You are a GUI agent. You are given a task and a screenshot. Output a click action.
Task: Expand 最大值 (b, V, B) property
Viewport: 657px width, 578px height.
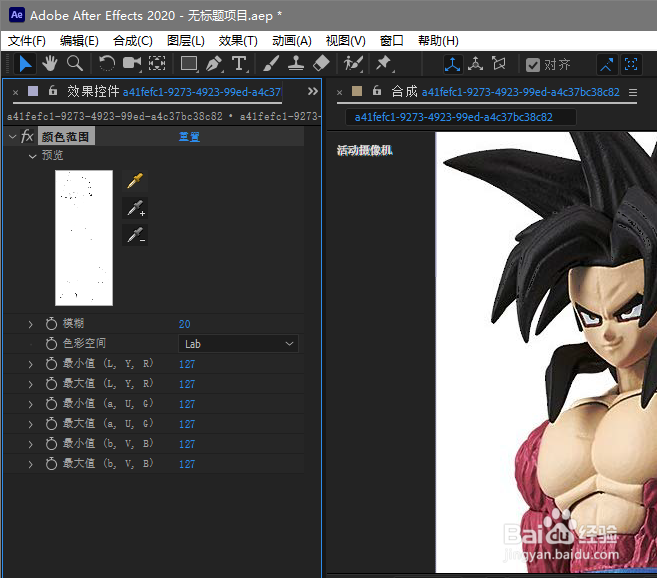click(x=30, y=464)
